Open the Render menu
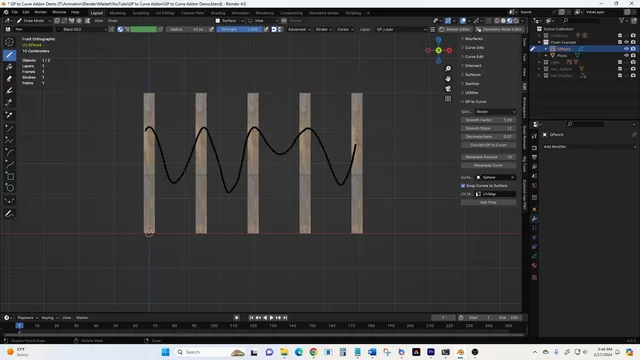This screenshot has width=640, height=360. pos(40,12)
